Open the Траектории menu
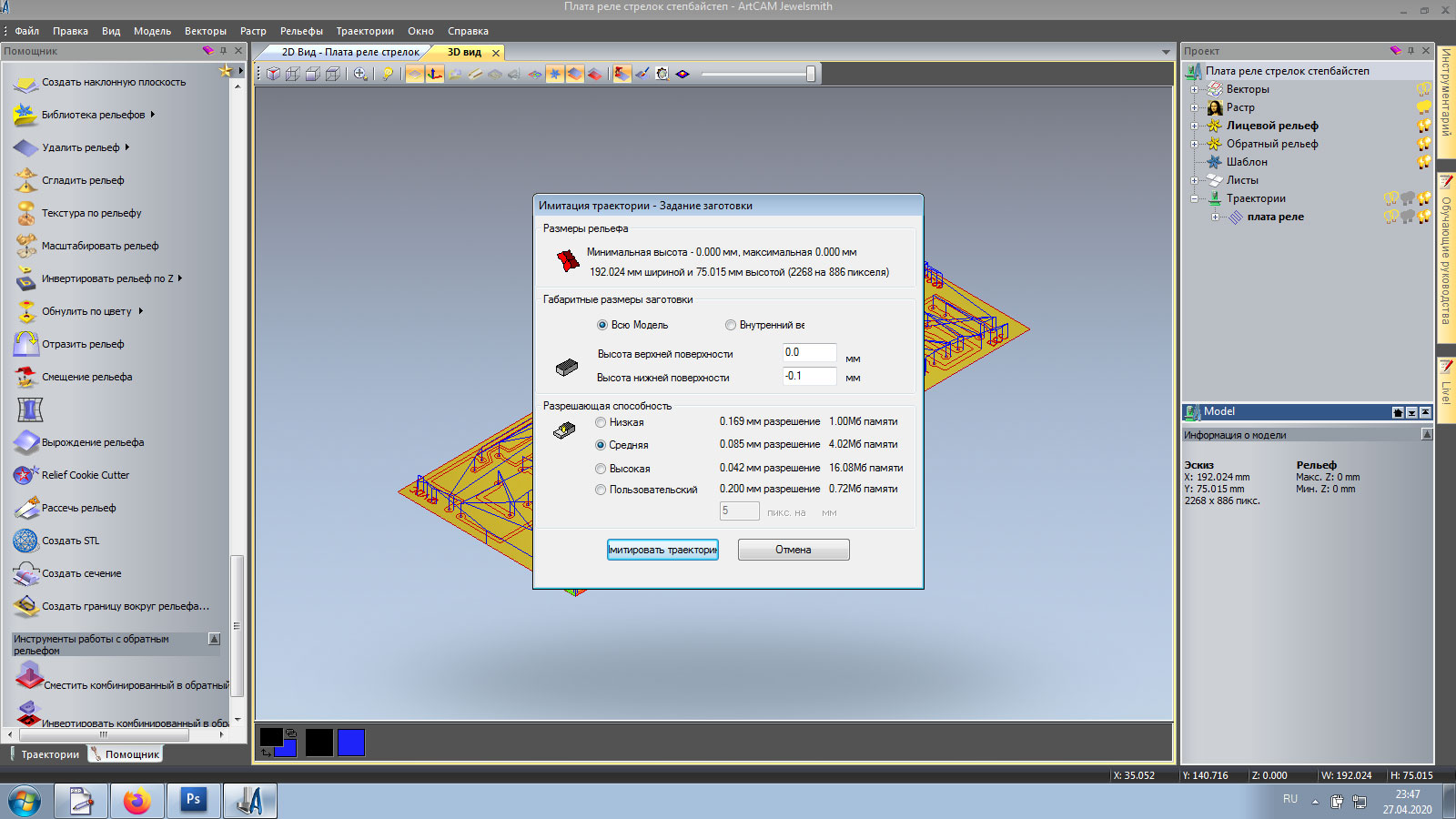 click(x=365, y=31)
